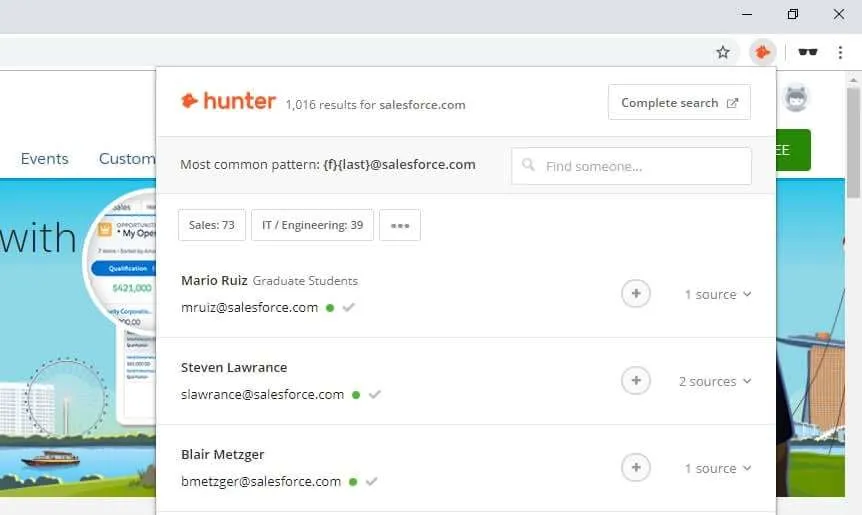Click the Hunter logo in popup

(228, 101)
